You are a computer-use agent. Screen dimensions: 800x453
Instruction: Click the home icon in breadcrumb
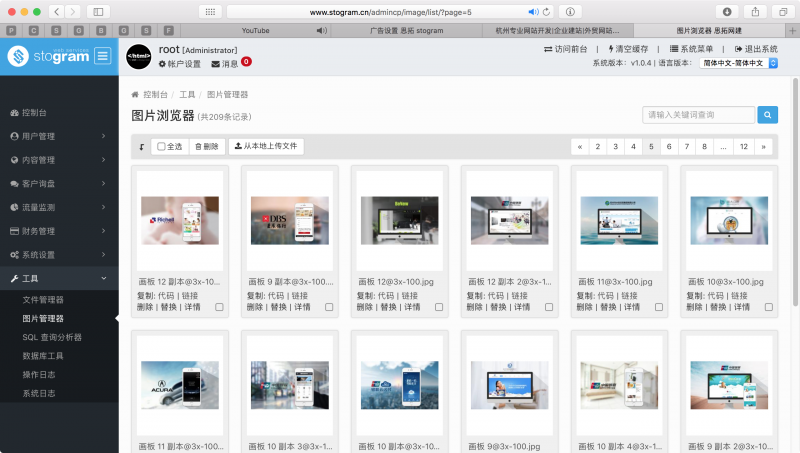coord(135,94)
